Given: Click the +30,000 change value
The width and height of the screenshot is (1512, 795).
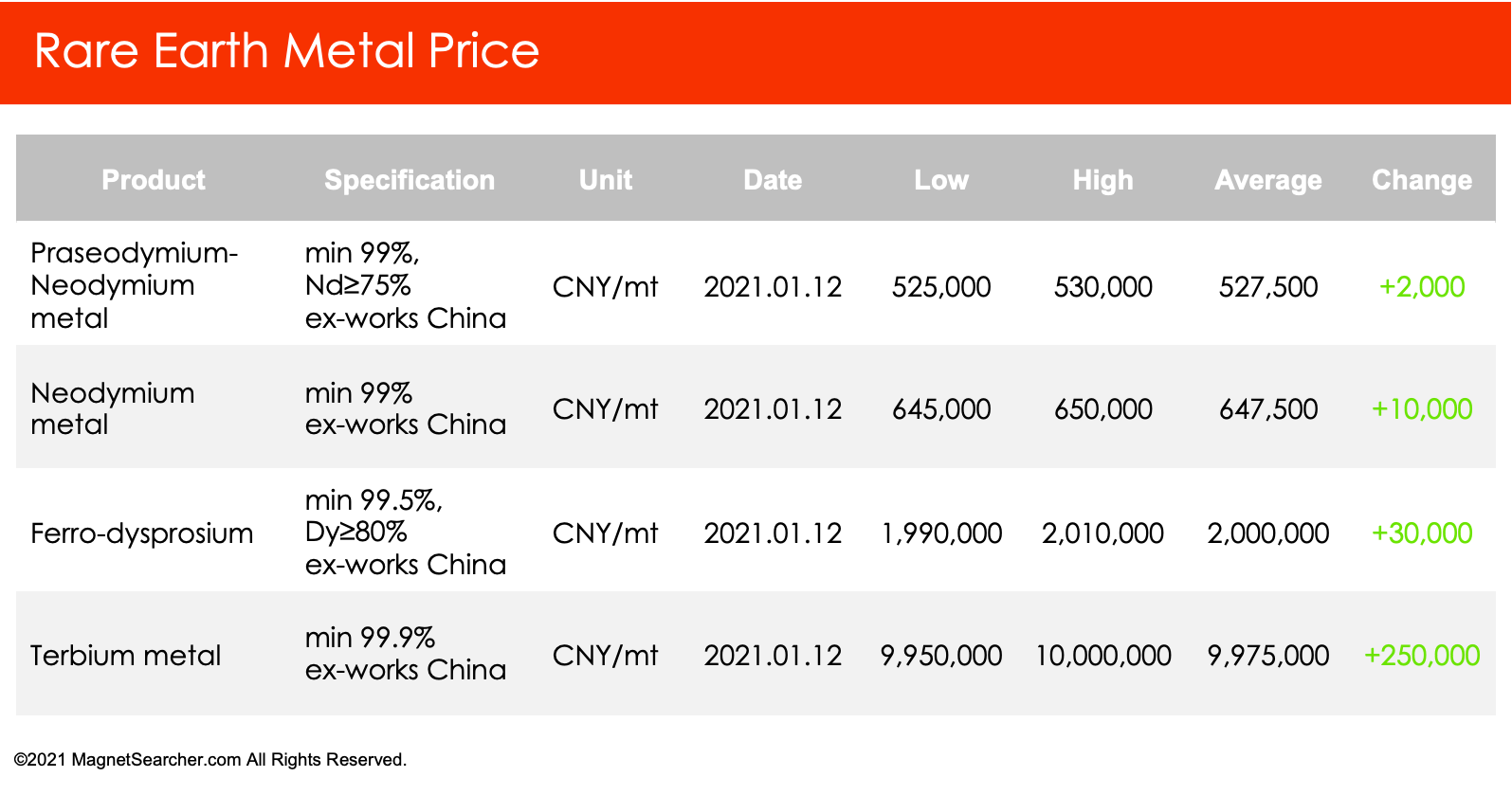Looking at the screenshot, I should pyautogui.click(x=1422, y=533).
